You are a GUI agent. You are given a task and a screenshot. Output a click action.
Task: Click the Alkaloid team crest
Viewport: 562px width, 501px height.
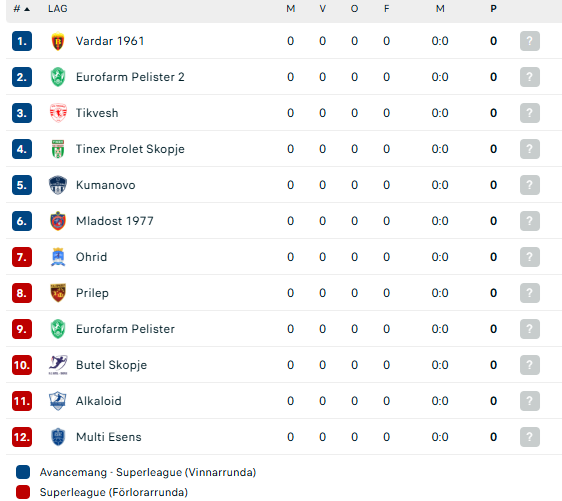[58, 401]
